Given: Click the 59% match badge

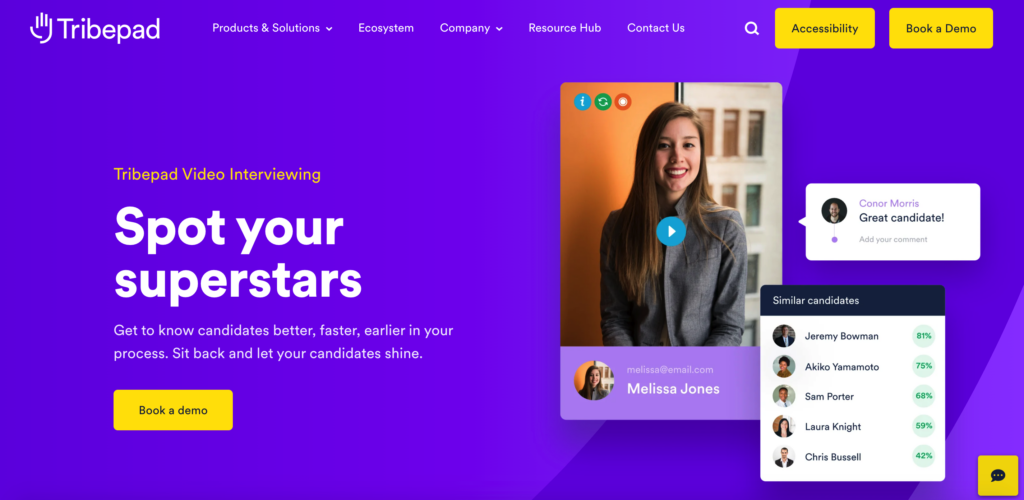Looking at the screenshot, I should click(x=923, y=426).
